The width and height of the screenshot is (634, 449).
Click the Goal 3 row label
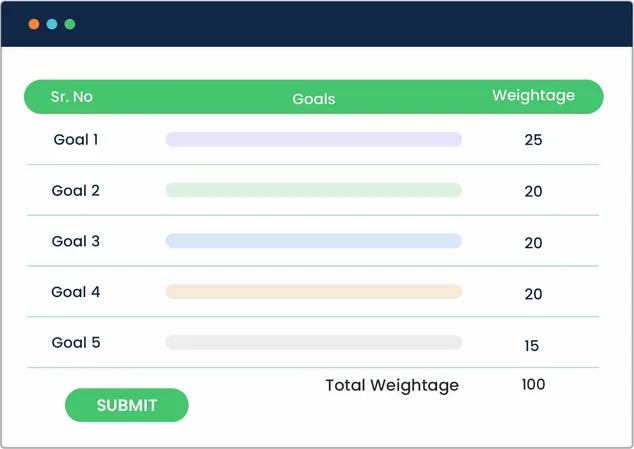(x=76, y=241)
